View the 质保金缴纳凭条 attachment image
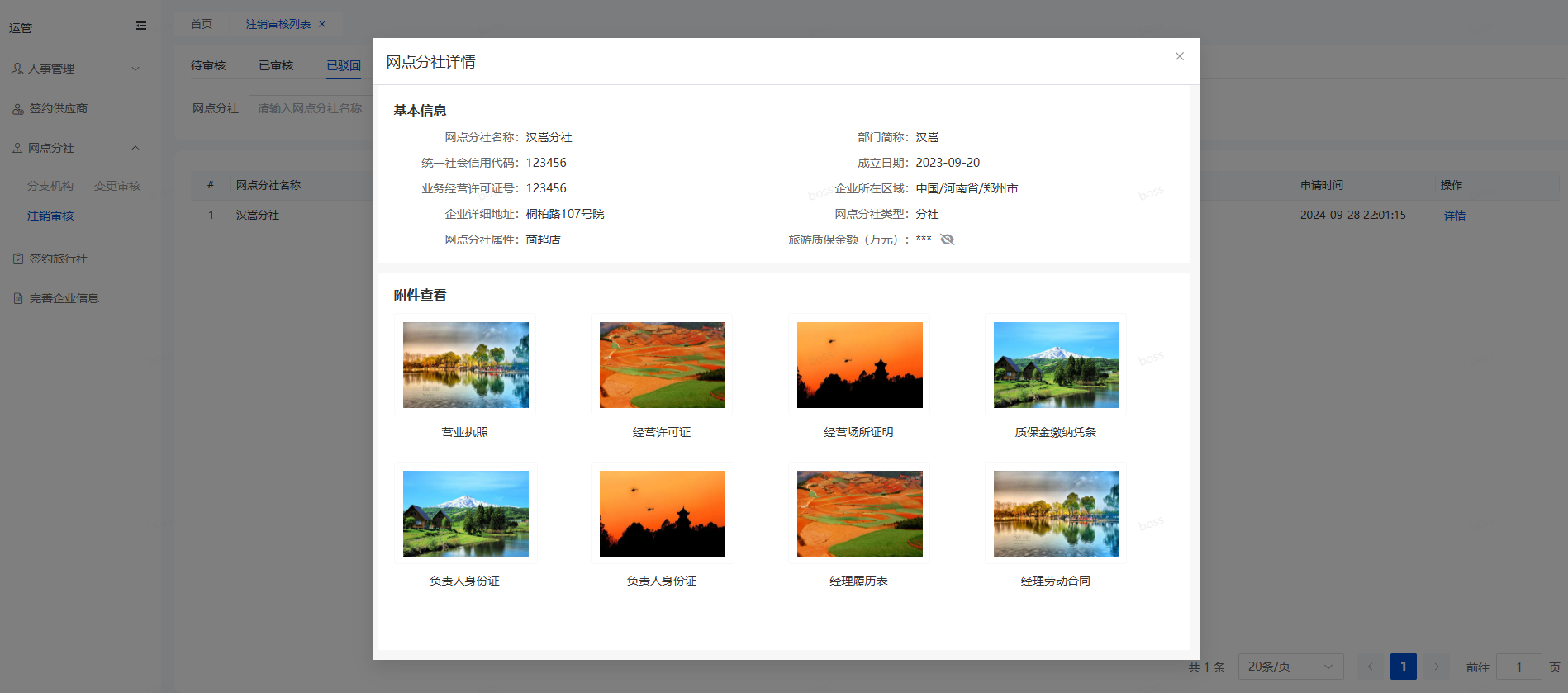The image size is (1568, 693). coord(1056,365)
